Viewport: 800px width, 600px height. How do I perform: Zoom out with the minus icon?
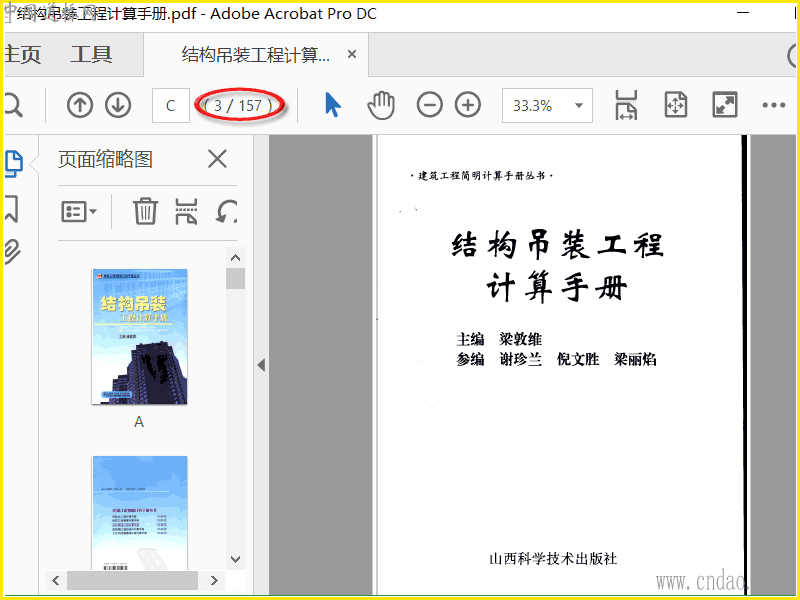(x=430, y=105)
